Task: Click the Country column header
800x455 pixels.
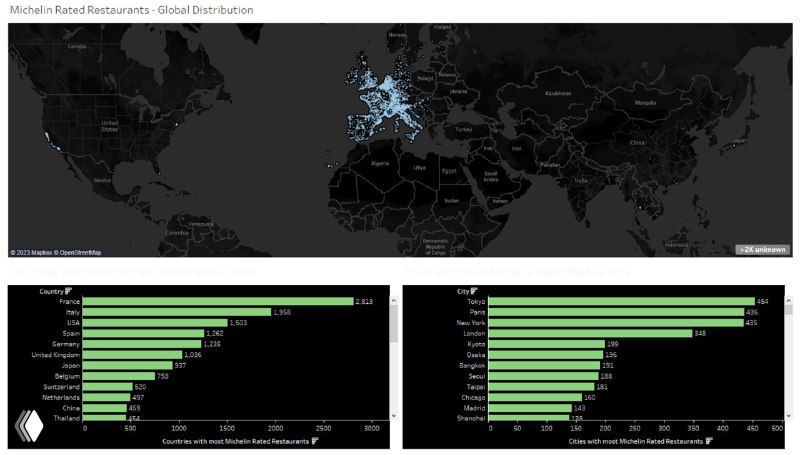Action: pyautogui.click(x=52, y=291)
